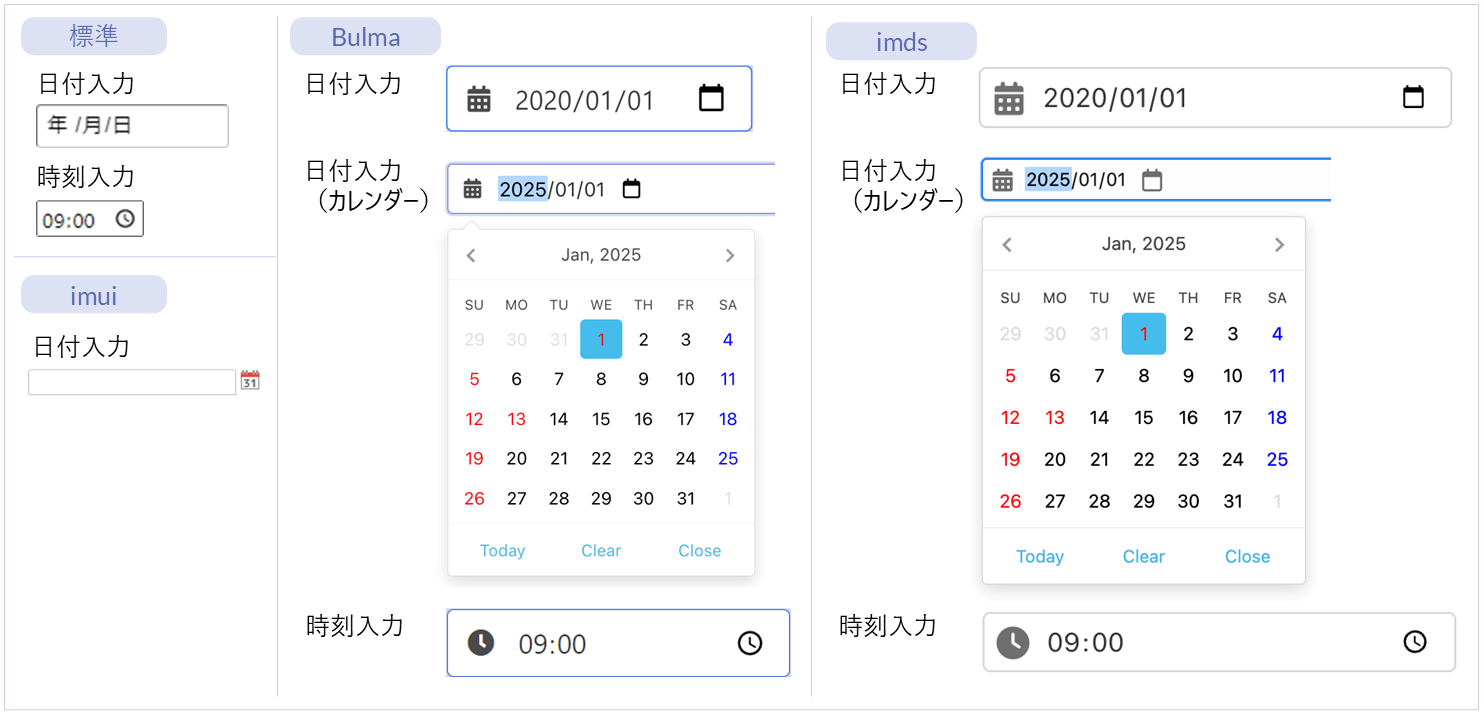Click the Jan, 2025 title in imds calendar
The width and height of the screenshot is (1484, 714).
point(1143,244)
